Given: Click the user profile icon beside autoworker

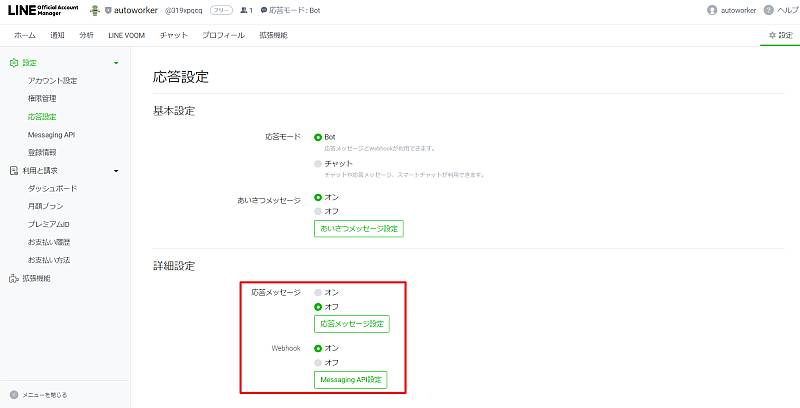Looking at the screenshot, I should click(712, 10).
